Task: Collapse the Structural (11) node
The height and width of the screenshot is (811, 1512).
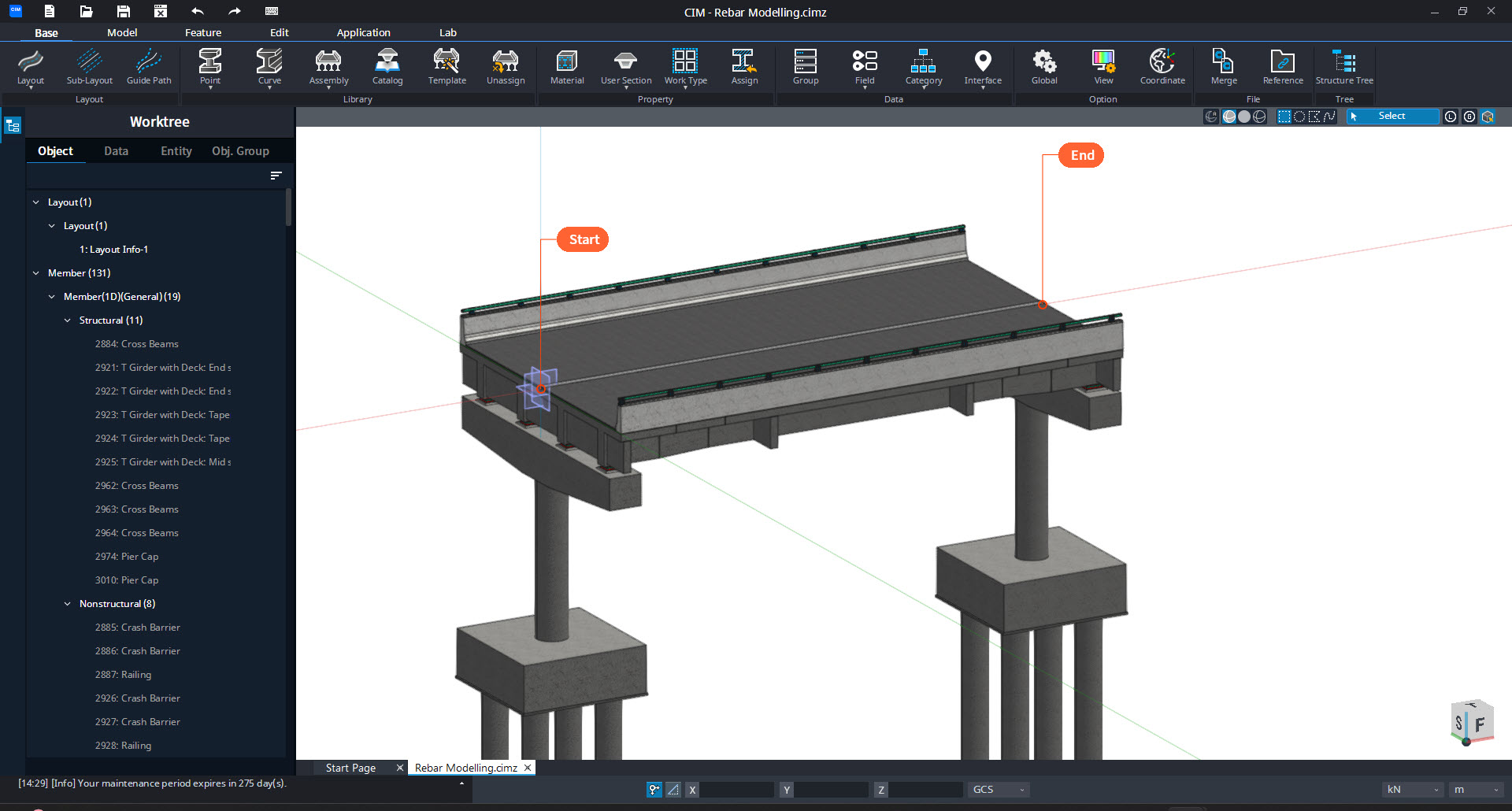Action: pyautogui.click(x=67, y=320)
